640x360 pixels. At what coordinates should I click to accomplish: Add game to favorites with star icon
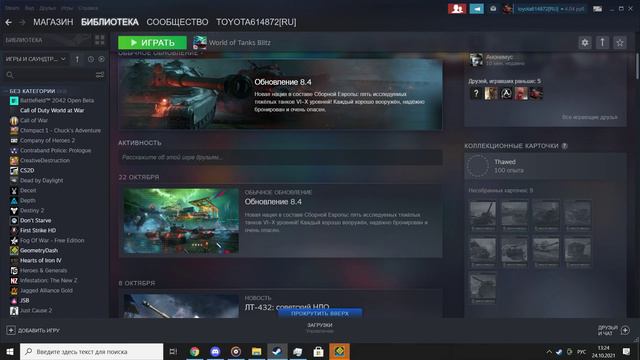pos(620,42)
